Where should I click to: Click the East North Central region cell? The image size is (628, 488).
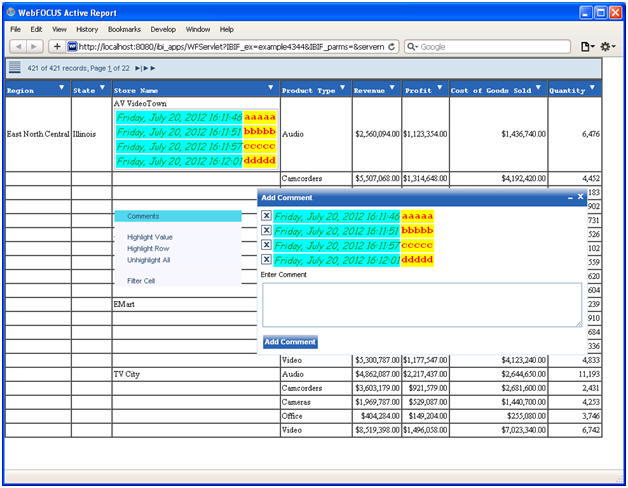pyautogui.click(x=38, y=134)
